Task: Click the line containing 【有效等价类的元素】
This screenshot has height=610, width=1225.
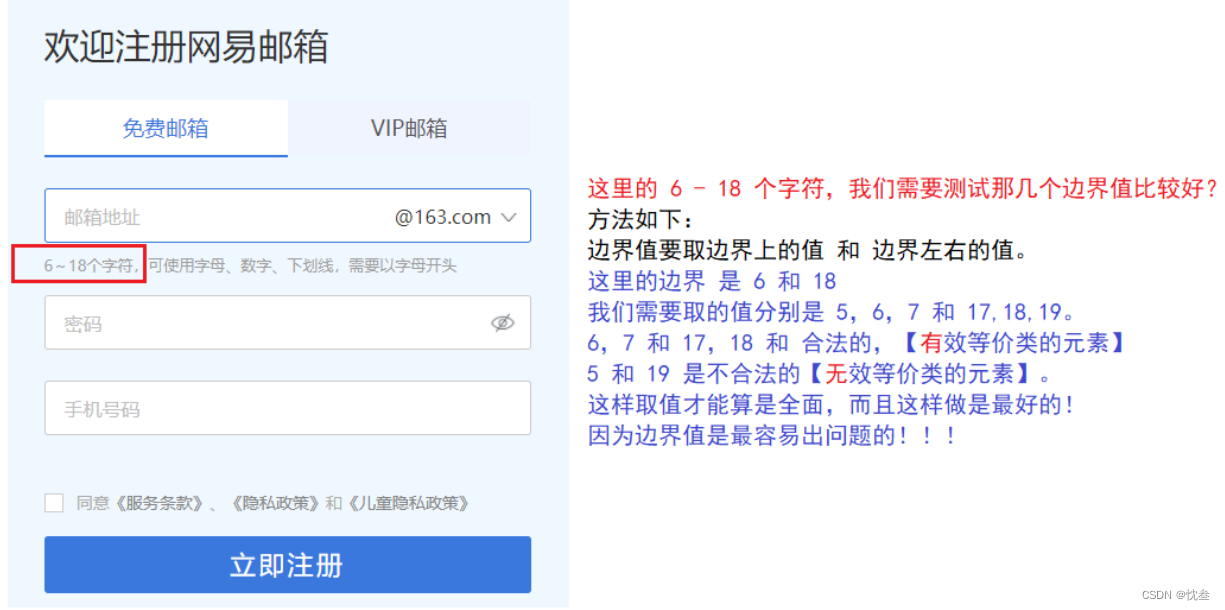Action: click(858, 344)
